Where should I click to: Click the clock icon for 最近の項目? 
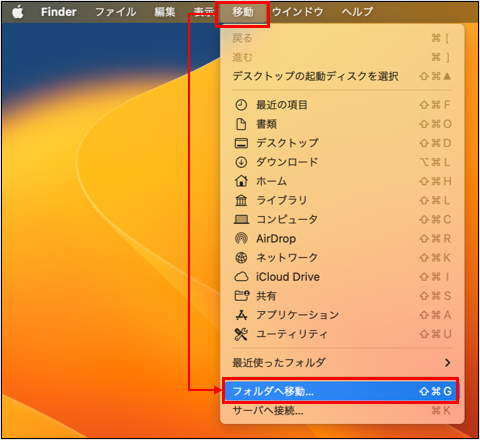241,105
